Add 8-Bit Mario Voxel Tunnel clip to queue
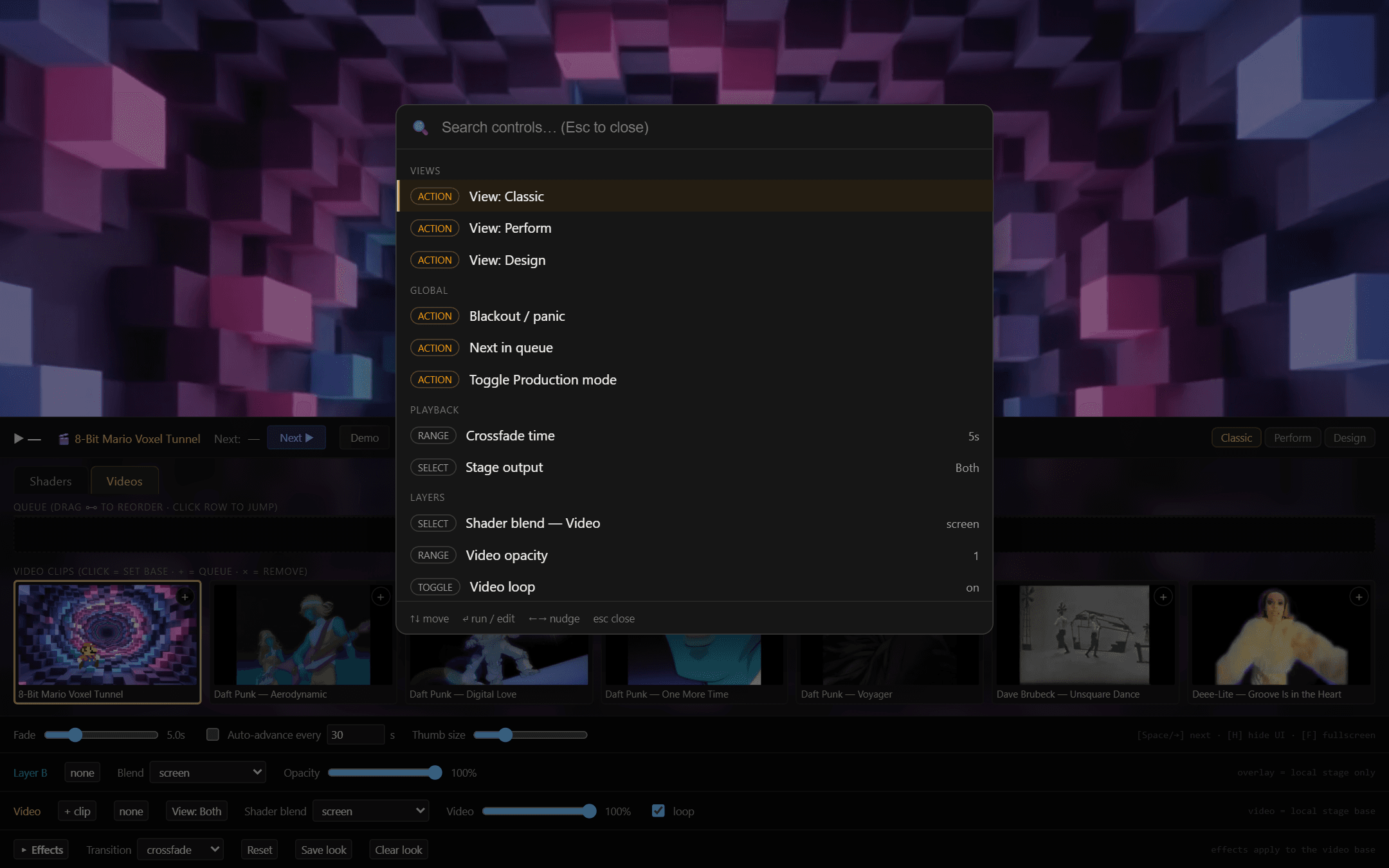This screenshot has width=1389, height=868. 185,597
